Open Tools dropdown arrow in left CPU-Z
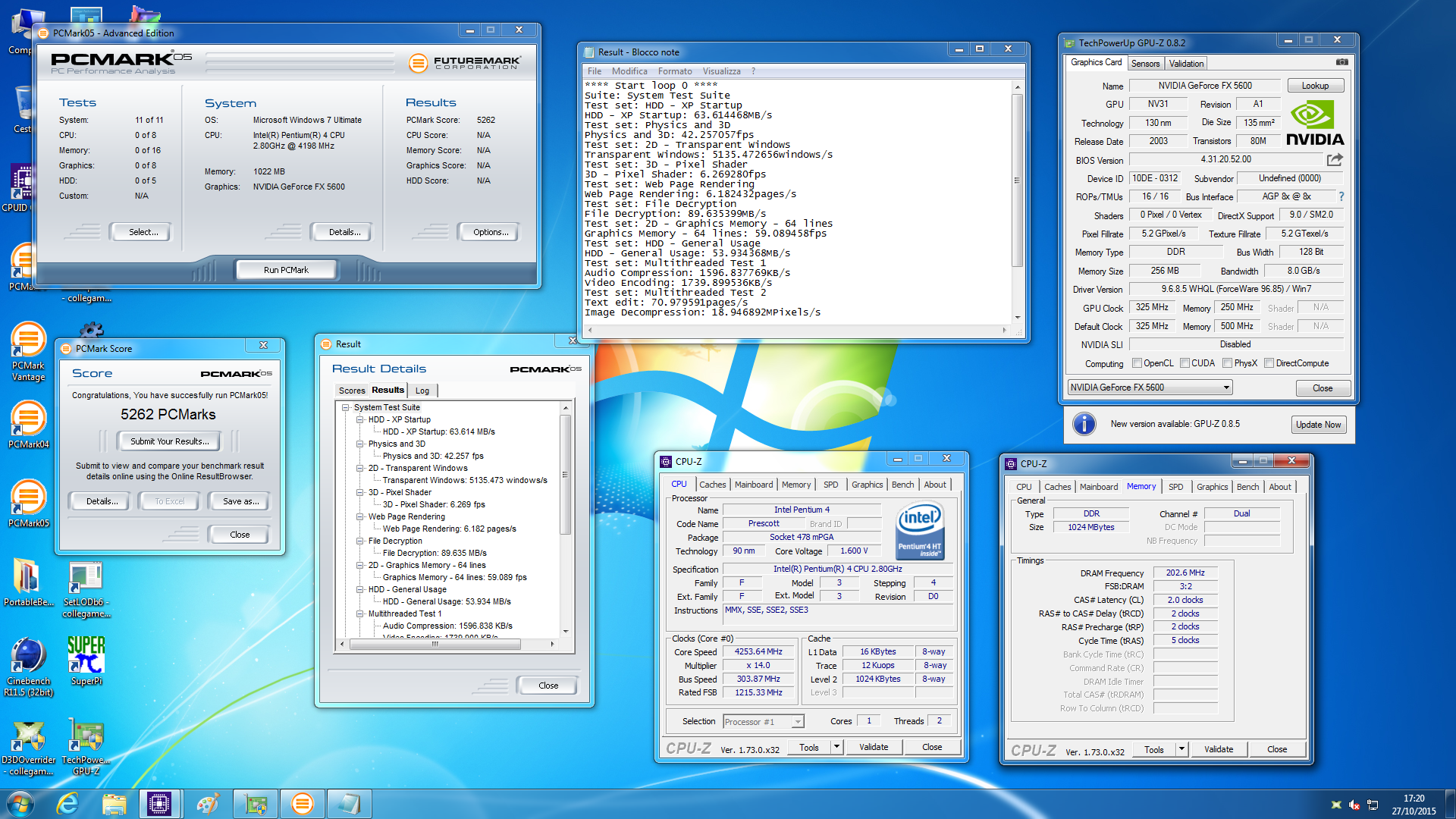1456x819 pixels. [836, 747]
